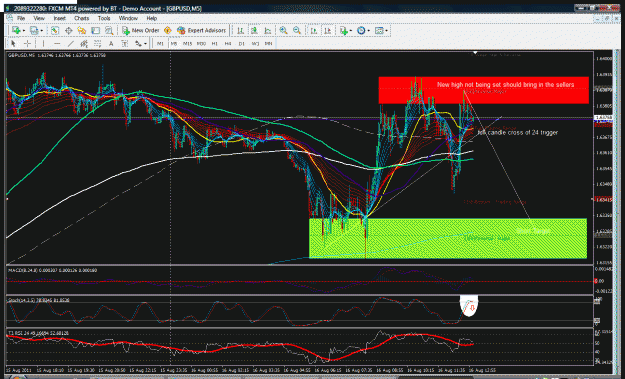
Task: Show the Market Watch window
Action: (55, 30)
